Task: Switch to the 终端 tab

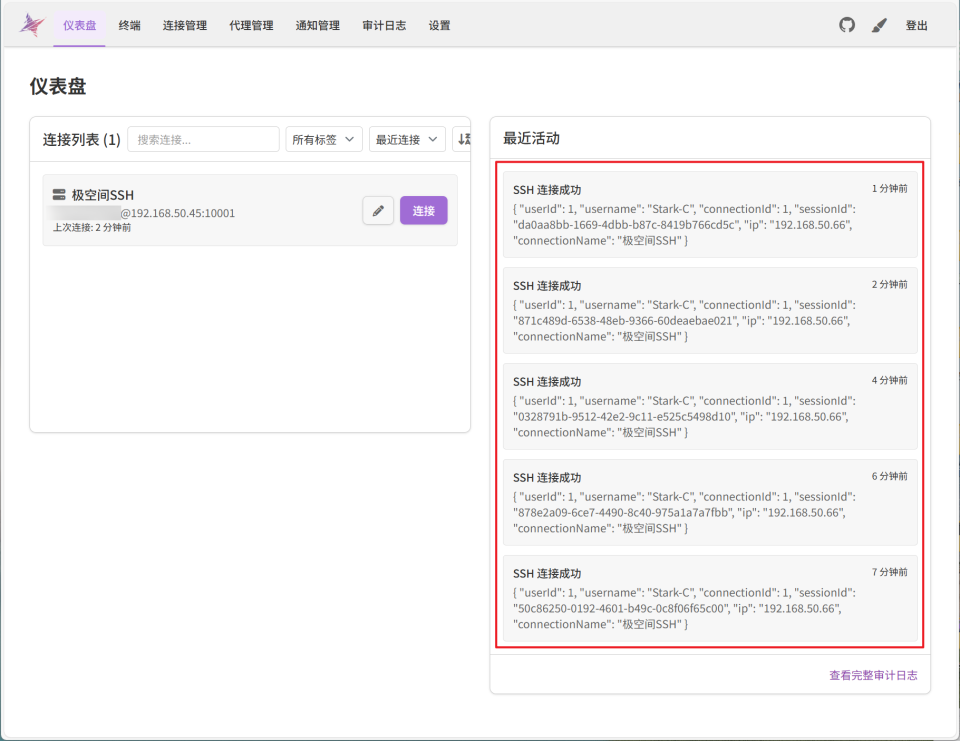Action: (128, 25)
